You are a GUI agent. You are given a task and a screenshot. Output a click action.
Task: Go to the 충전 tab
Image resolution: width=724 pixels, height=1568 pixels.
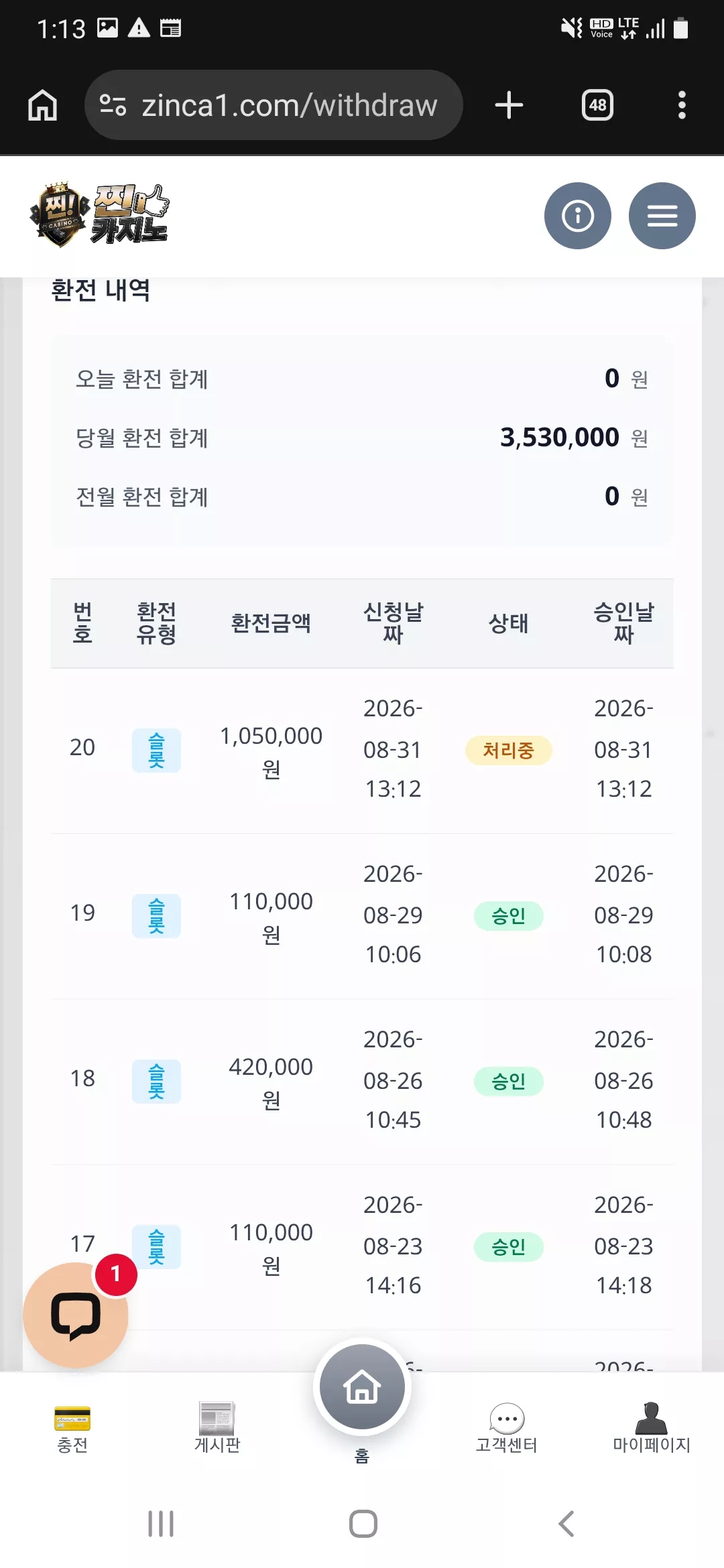72,1429
